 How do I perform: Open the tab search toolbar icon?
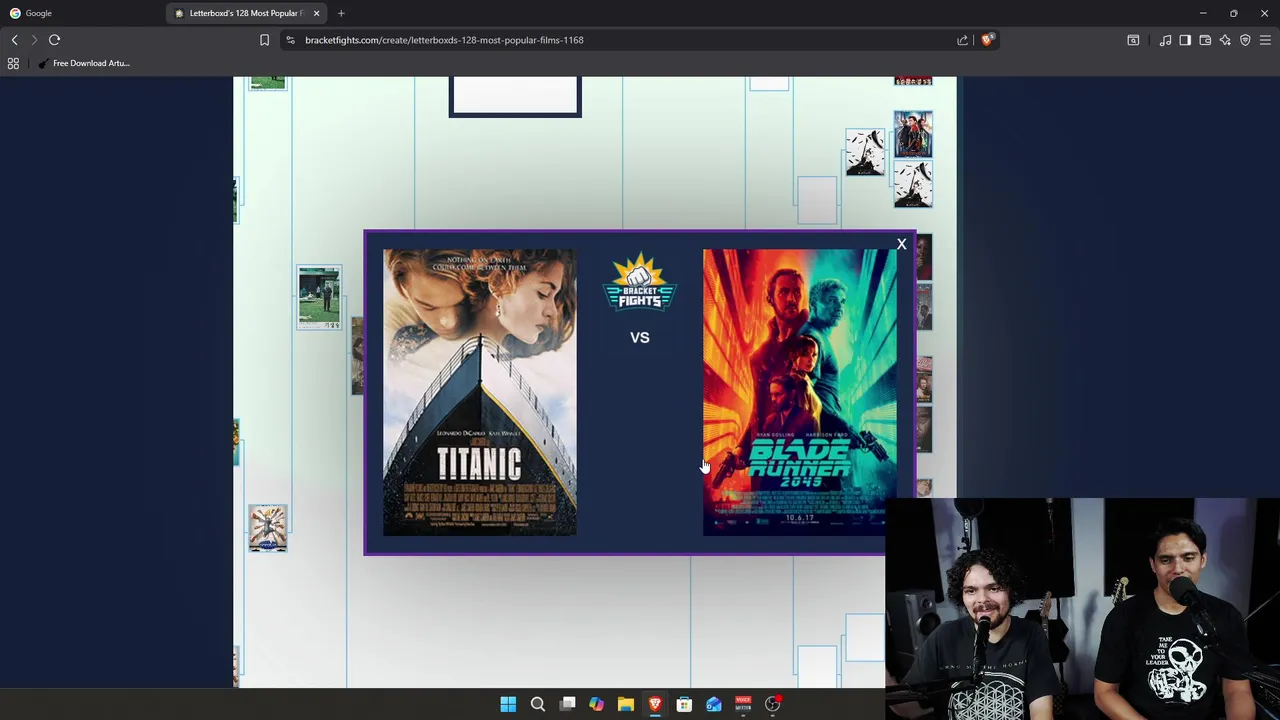click(x=1133, y=40)
